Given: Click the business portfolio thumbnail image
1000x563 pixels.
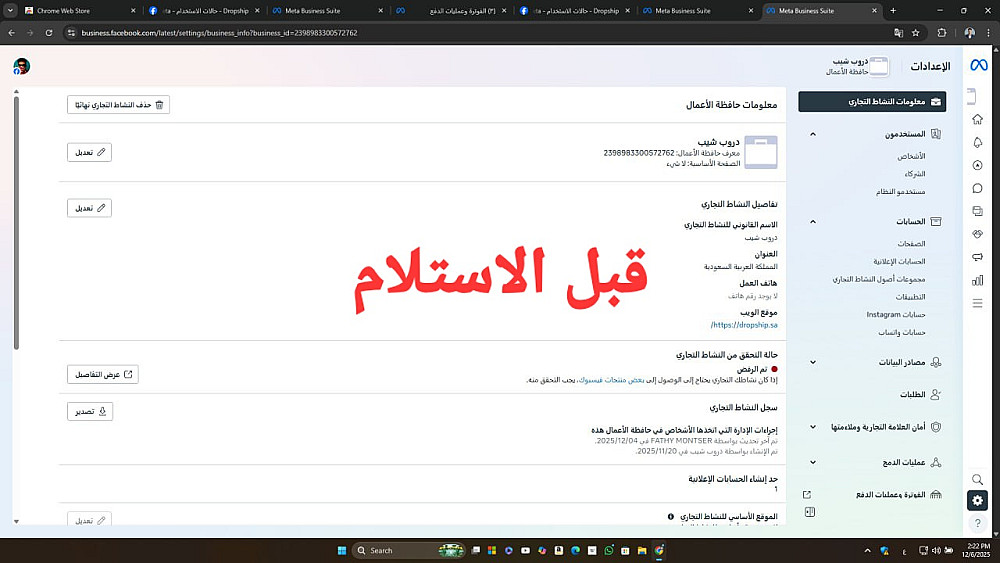Looking at the screenshot, I should [x=761, y=152].
